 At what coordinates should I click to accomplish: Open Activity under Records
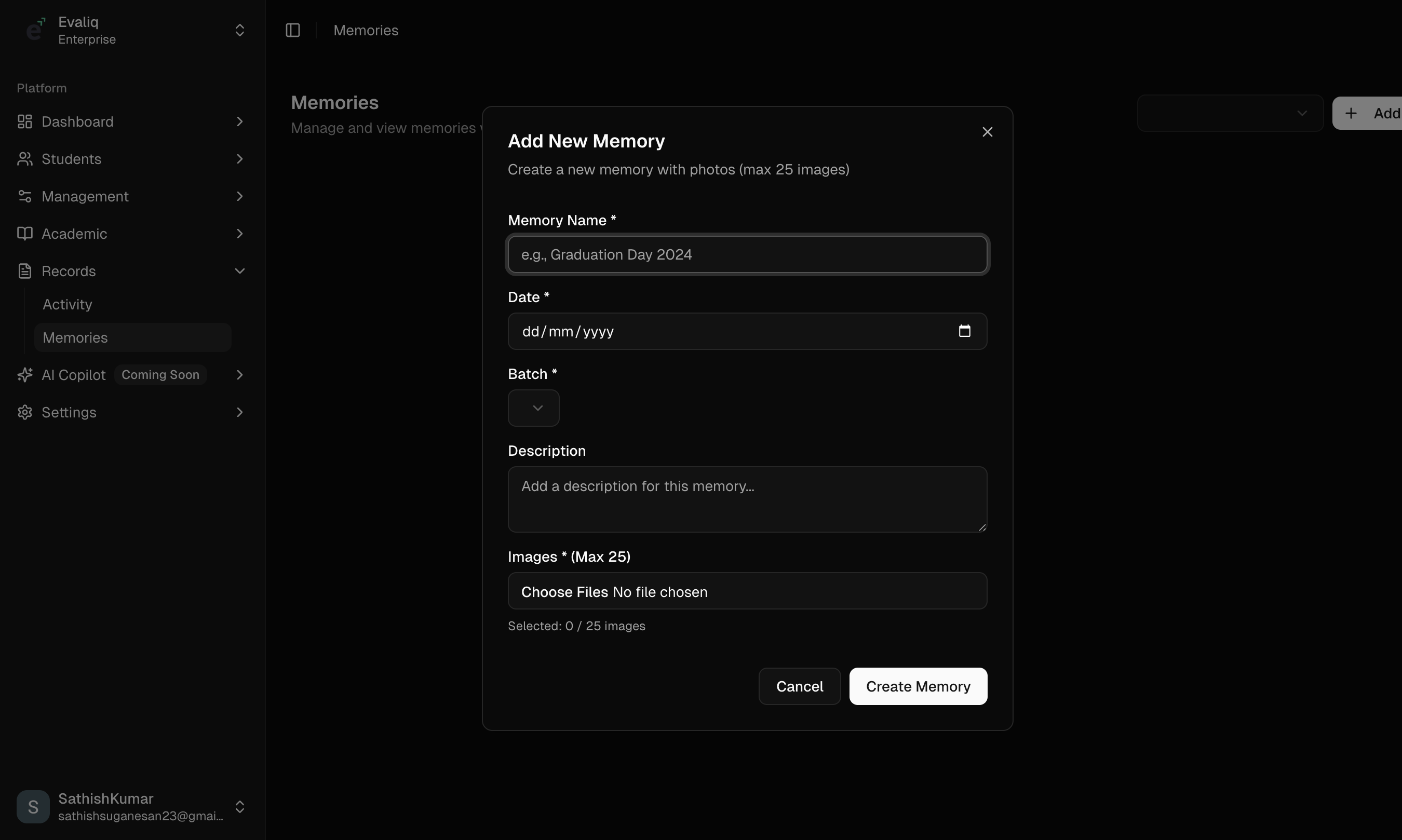pyautogui.click(x=68, y=305)
